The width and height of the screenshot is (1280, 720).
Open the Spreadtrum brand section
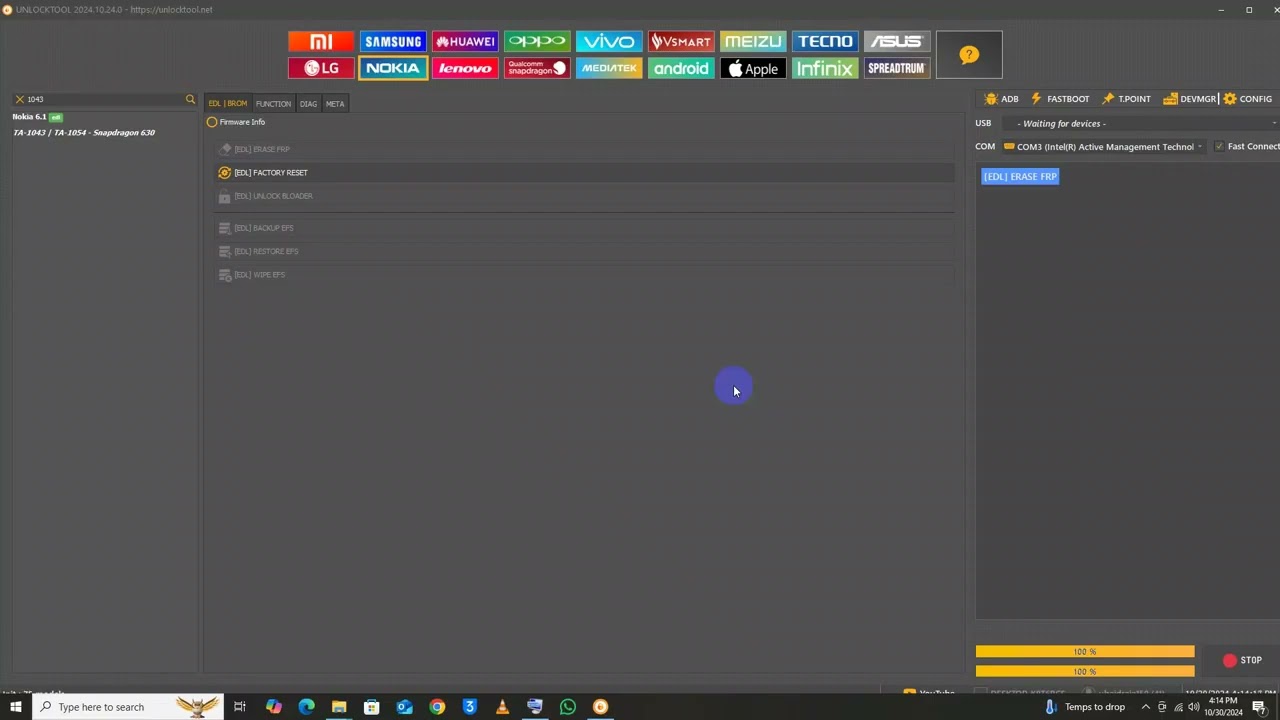(x=897, y=68)
